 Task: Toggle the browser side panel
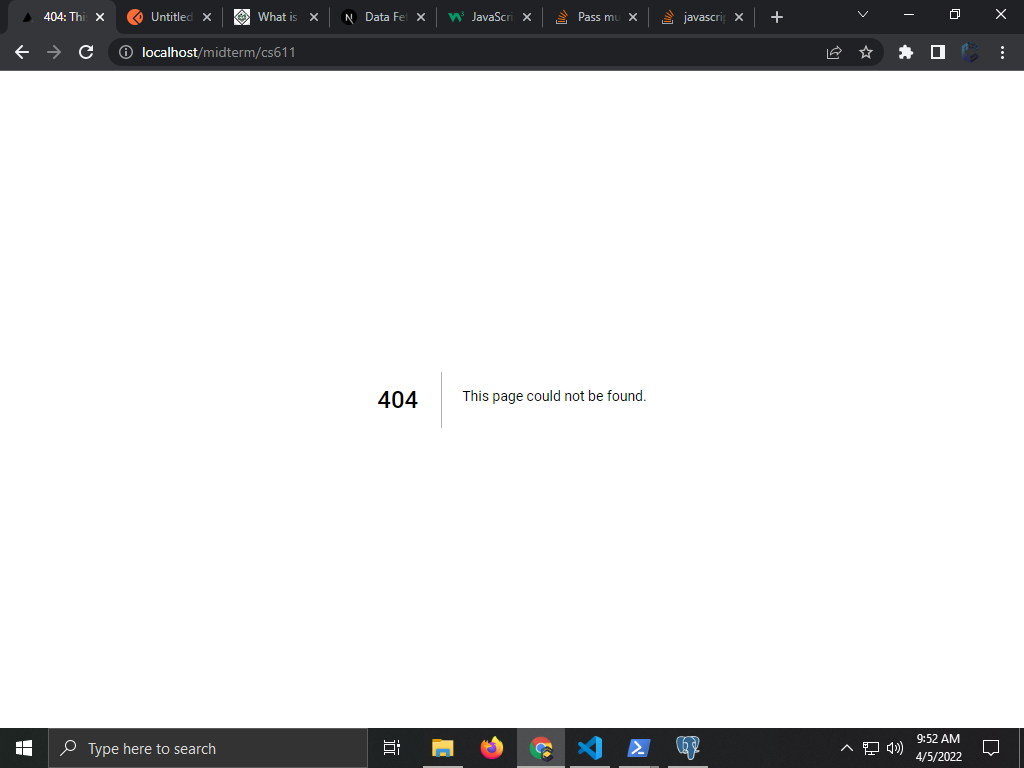tap(938, 52)
